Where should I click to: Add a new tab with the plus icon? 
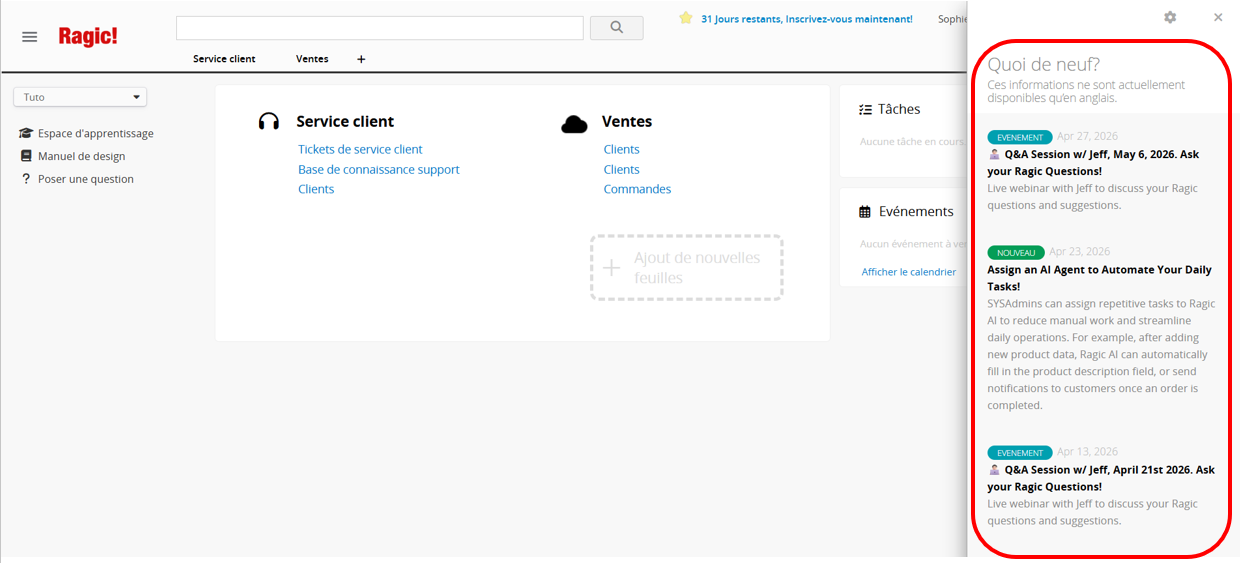[x=361, y=59]
